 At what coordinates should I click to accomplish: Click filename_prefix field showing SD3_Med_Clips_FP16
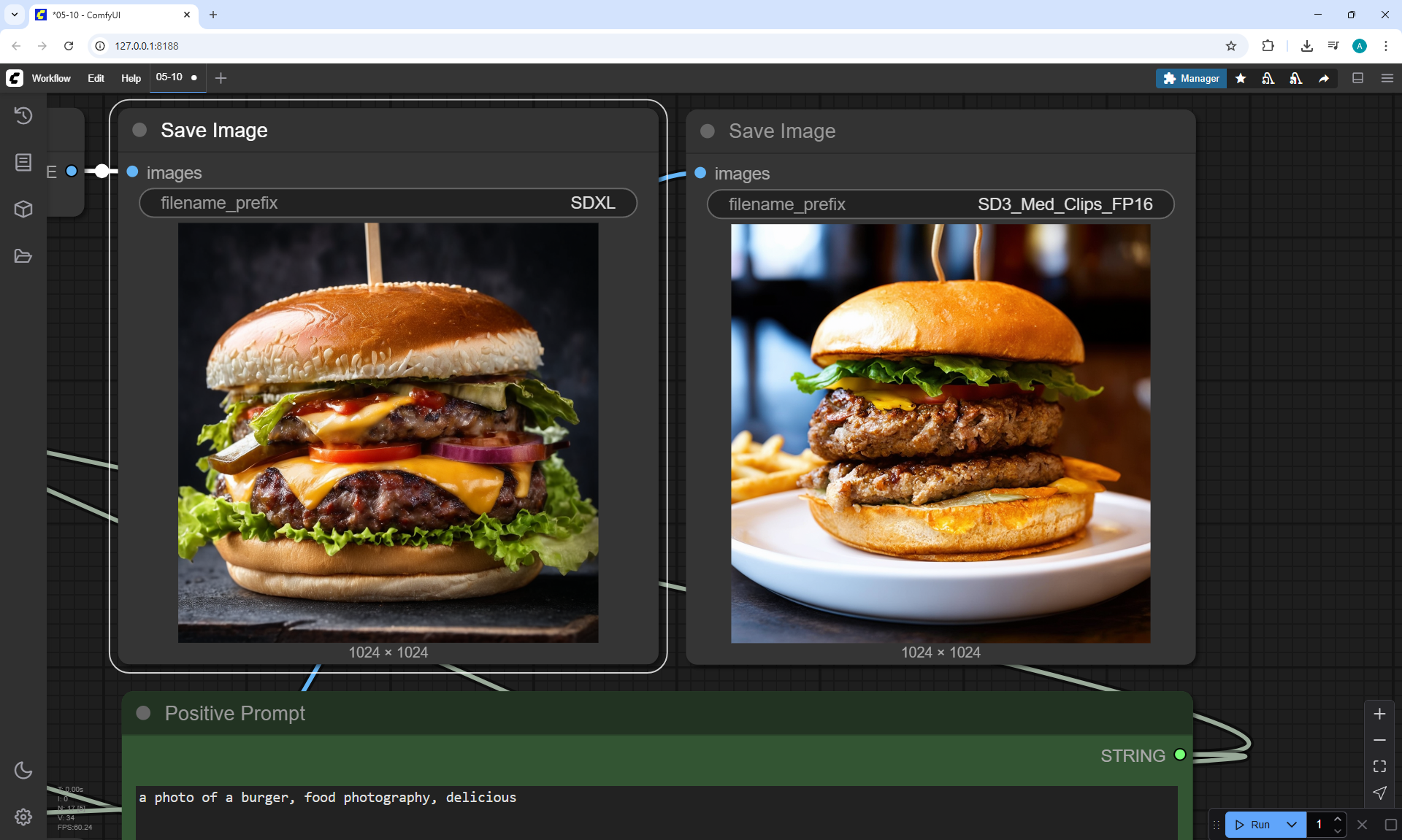940,204
